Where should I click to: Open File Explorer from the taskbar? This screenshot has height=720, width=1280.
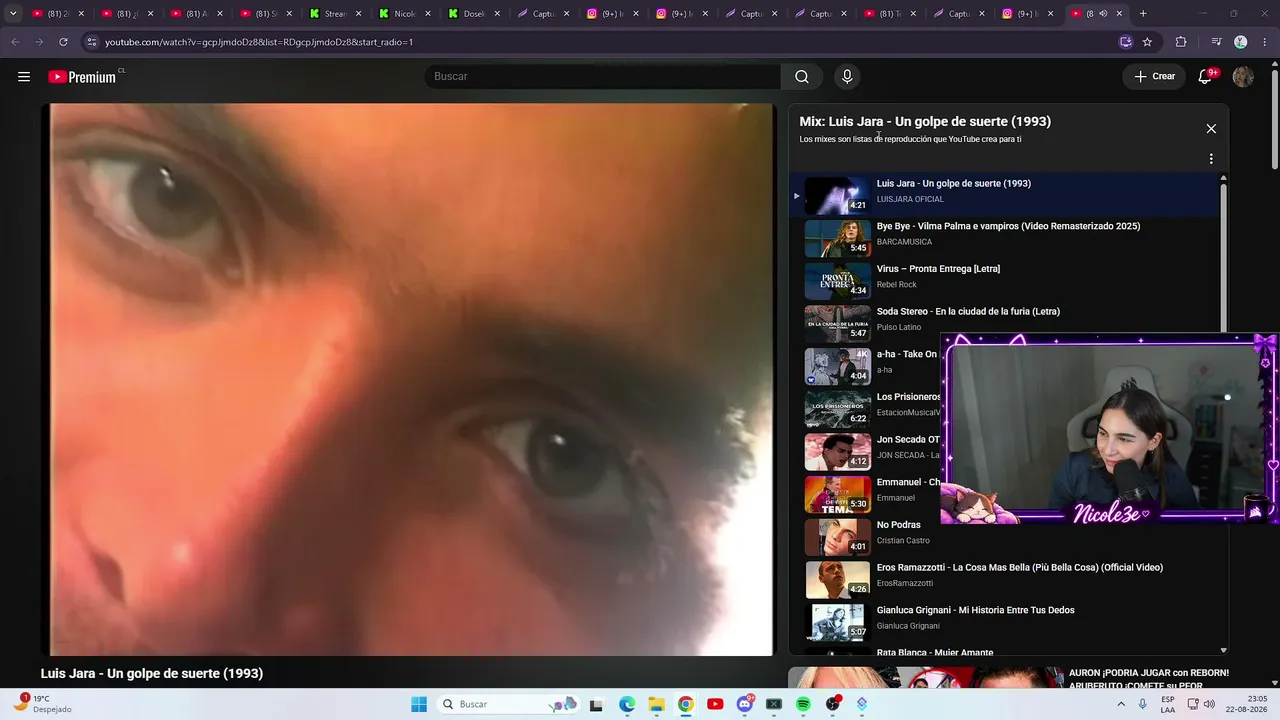click(x=656, y=704)
